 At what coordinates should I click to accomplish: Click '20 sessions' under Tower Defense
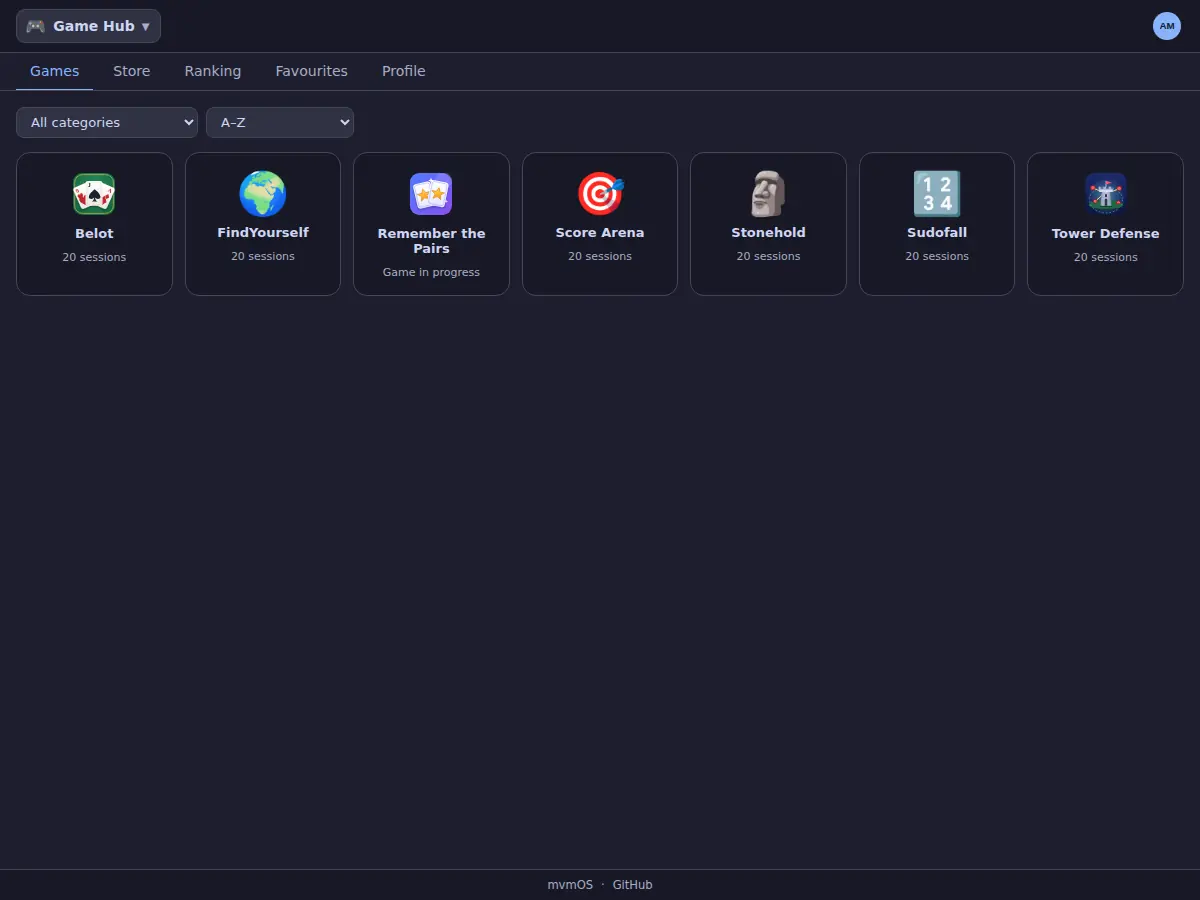tap(1106, 257)
